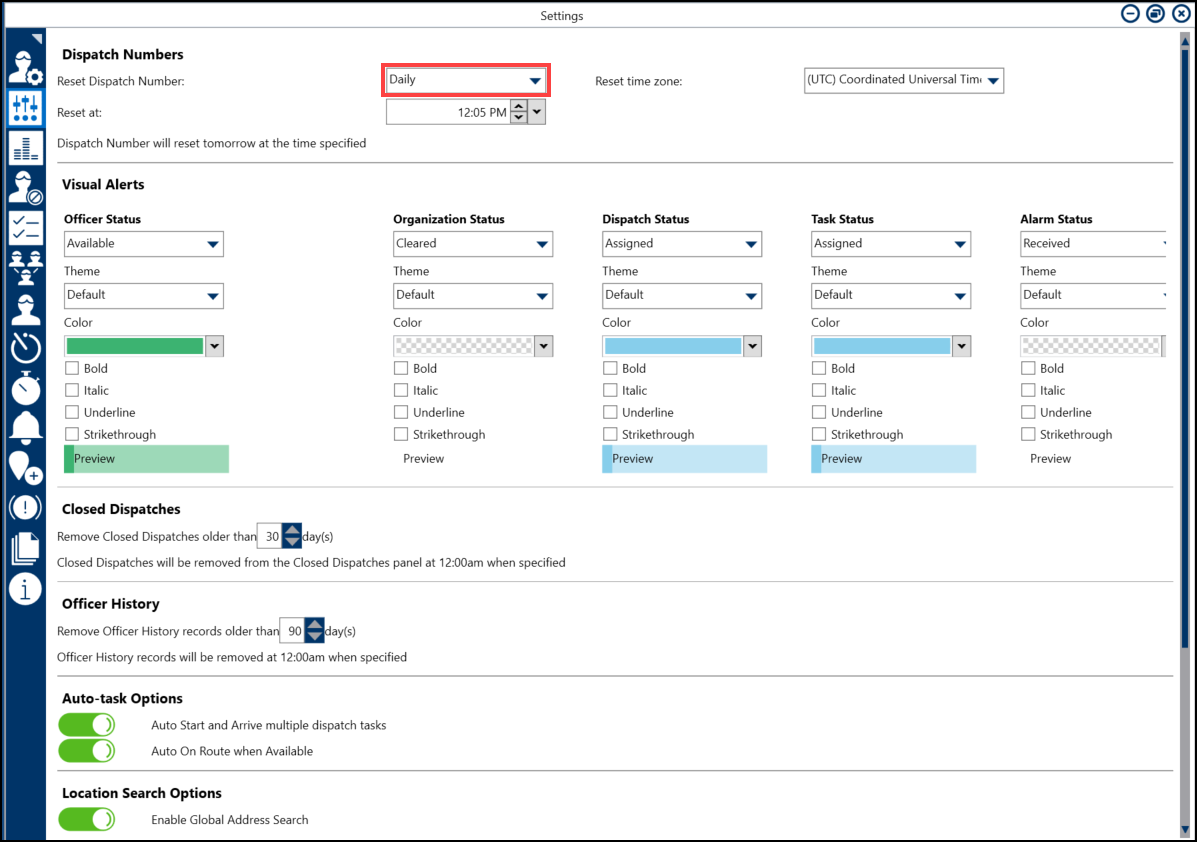Open the officer settings gear icon
This screenshot has height=842, width=1197.
pyautogui.click(x=25, y=66)
